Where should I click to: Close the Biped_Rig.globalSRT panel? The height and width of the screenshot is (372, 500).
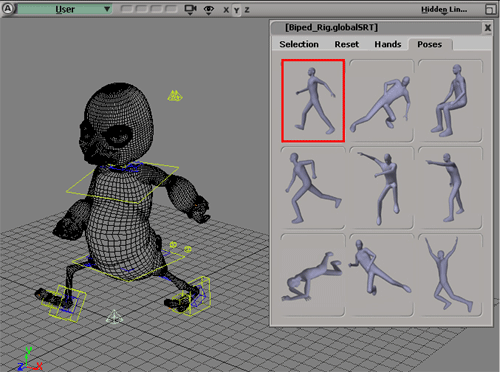(488, 28)
